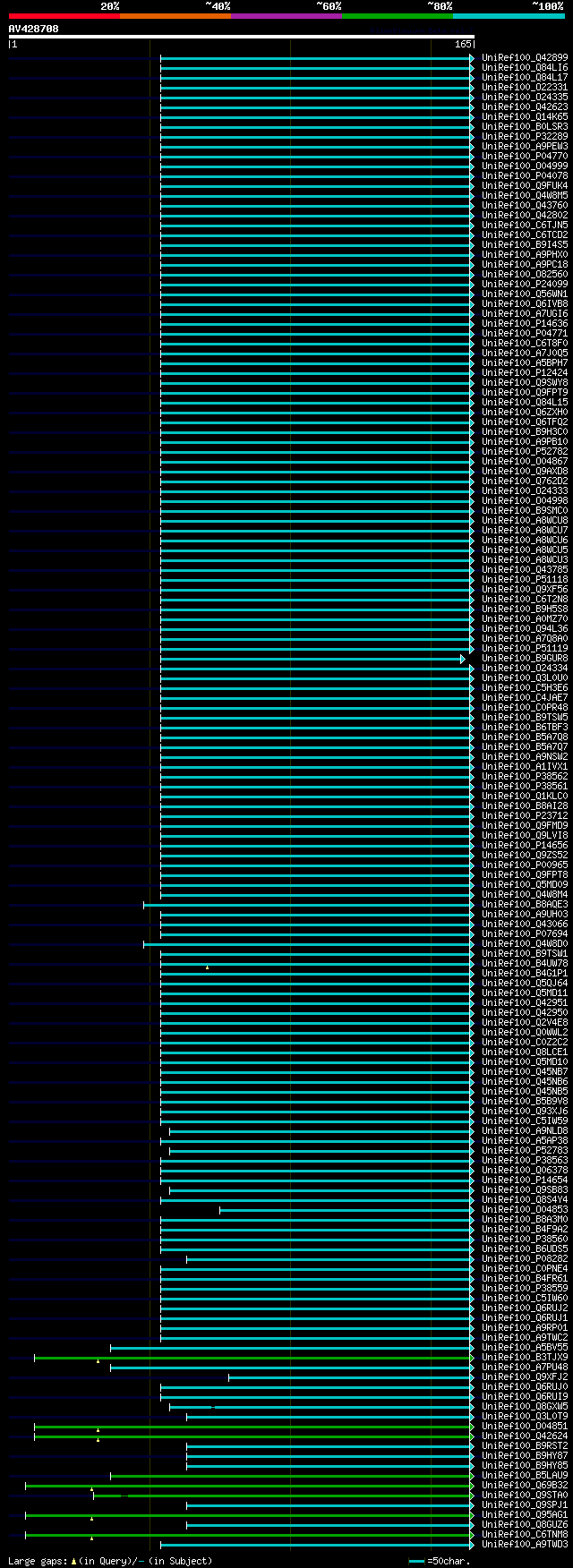Click the UniRef100_P51118 text
573x1568 pixels.
[x=525, y=580]
